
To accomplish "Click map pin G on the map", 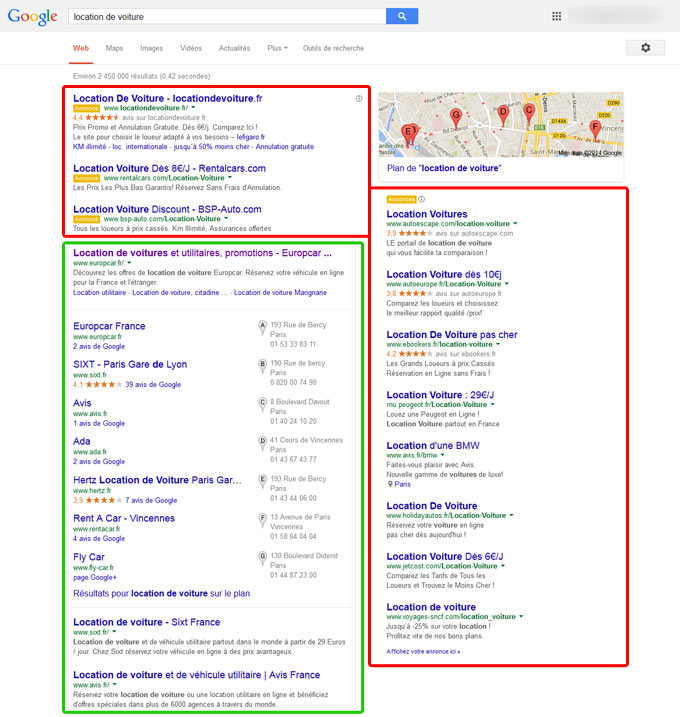I will [x=455, y=118].
